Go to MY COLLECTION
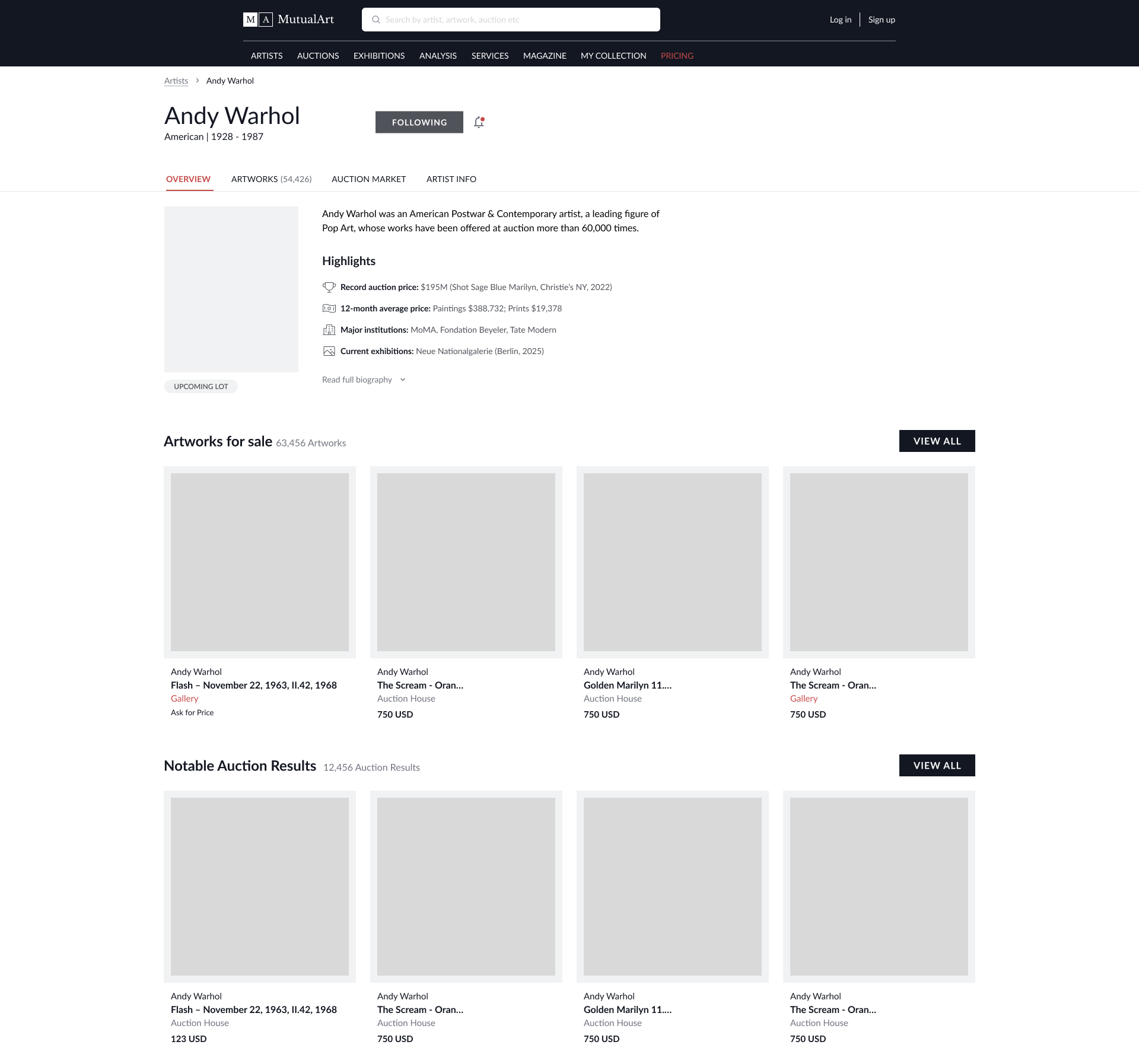 tap(613, 56)
